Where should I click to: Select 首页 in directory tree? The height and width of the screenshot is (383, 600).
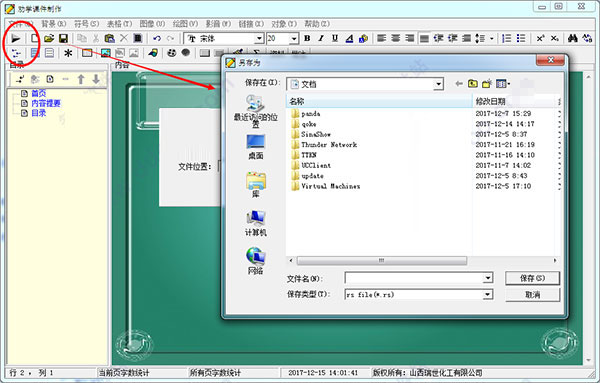tap(39, 93)
